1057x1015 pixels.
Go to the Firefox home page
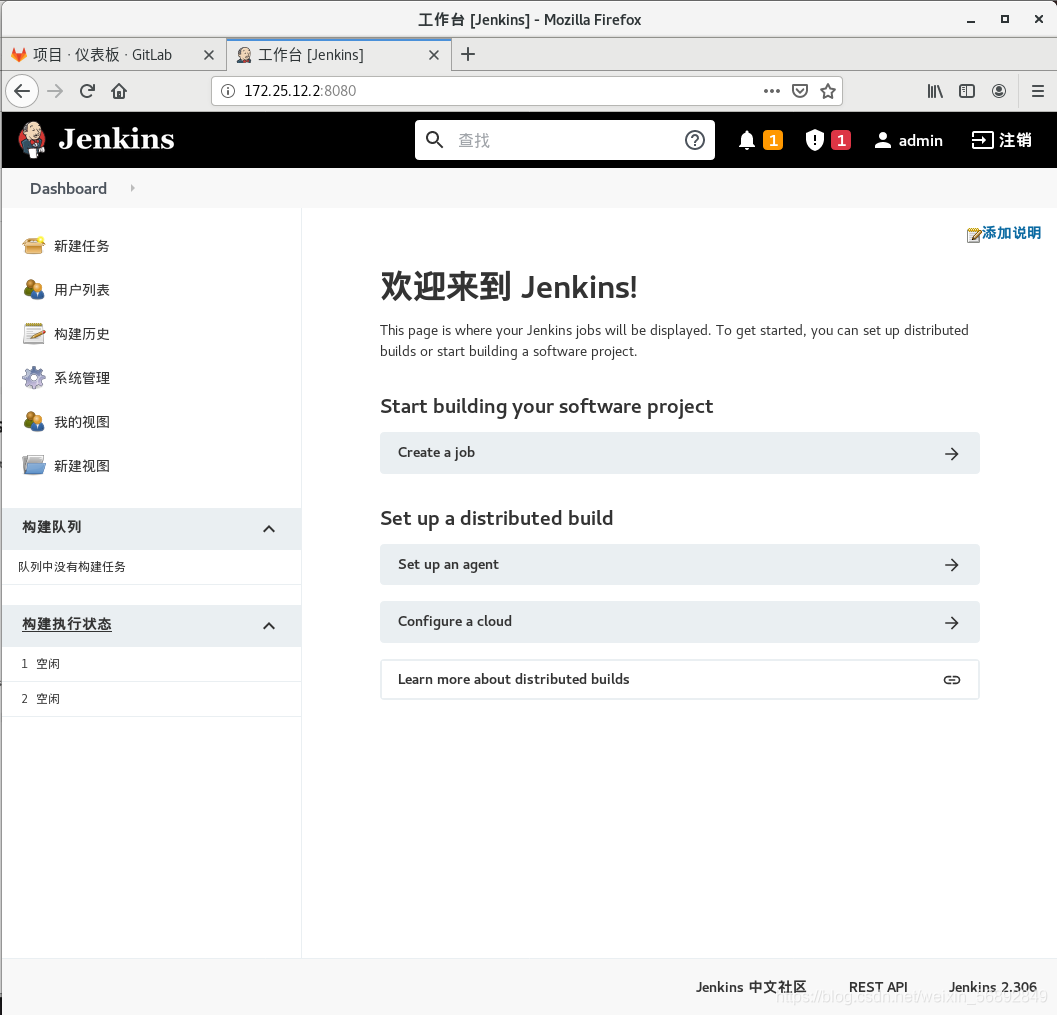[x=119, y=91]
